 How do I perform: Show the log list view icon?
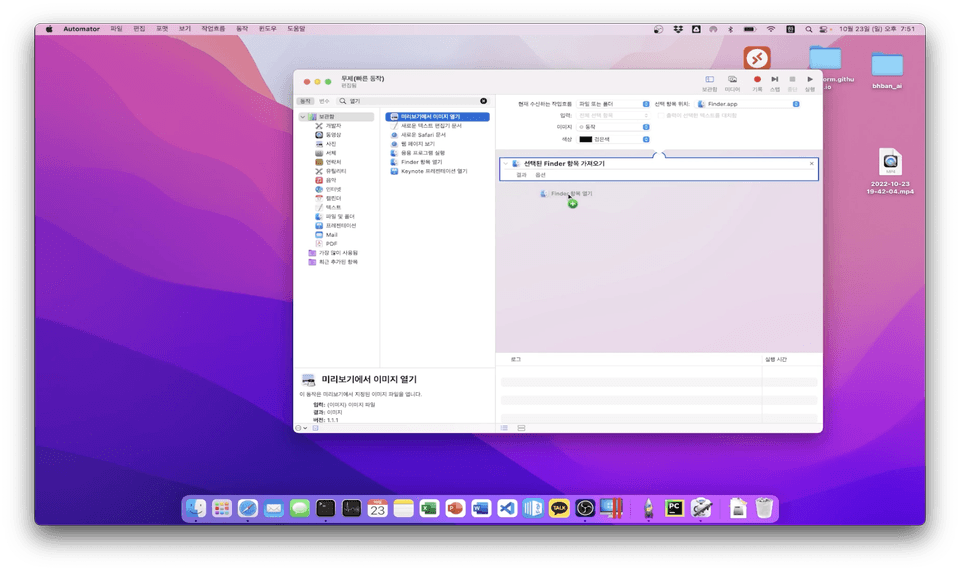504,428
